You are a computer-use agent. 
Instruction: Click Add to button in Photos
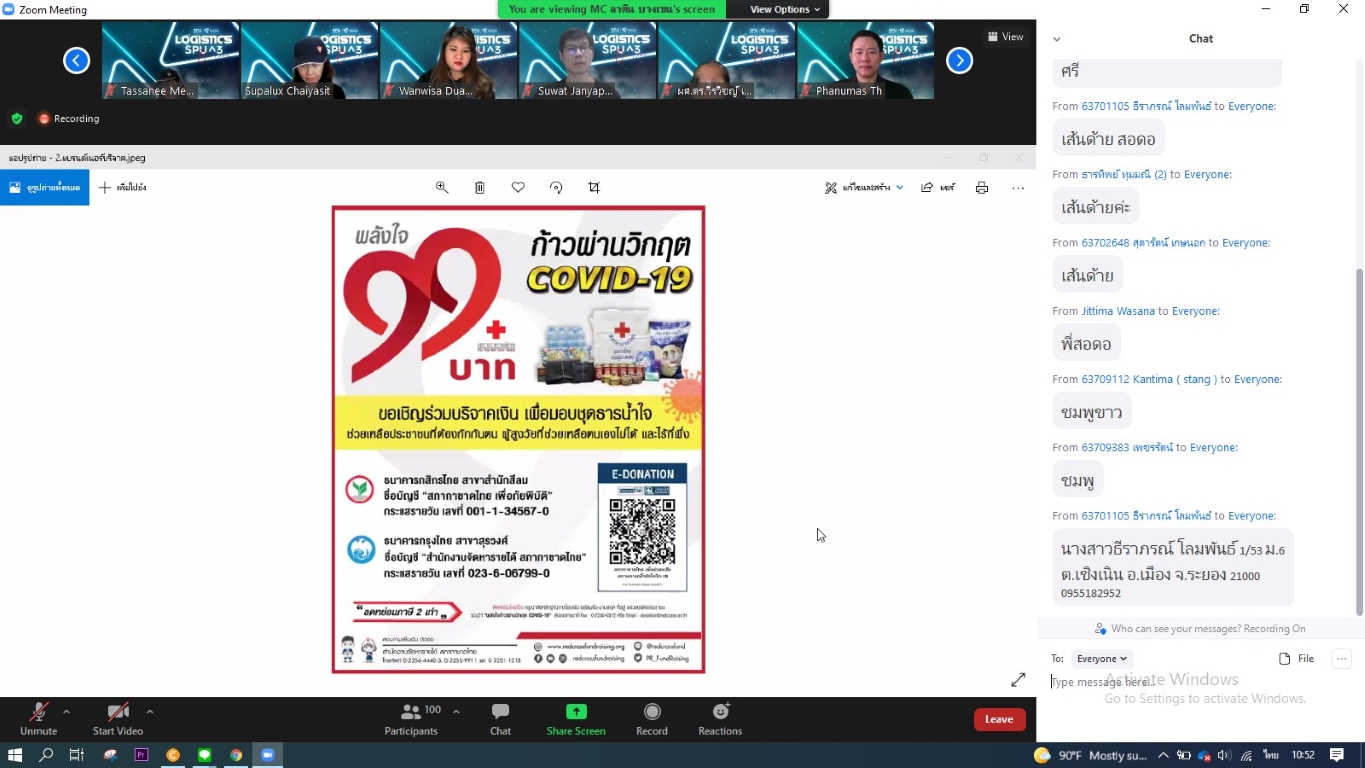click(123, 187)
